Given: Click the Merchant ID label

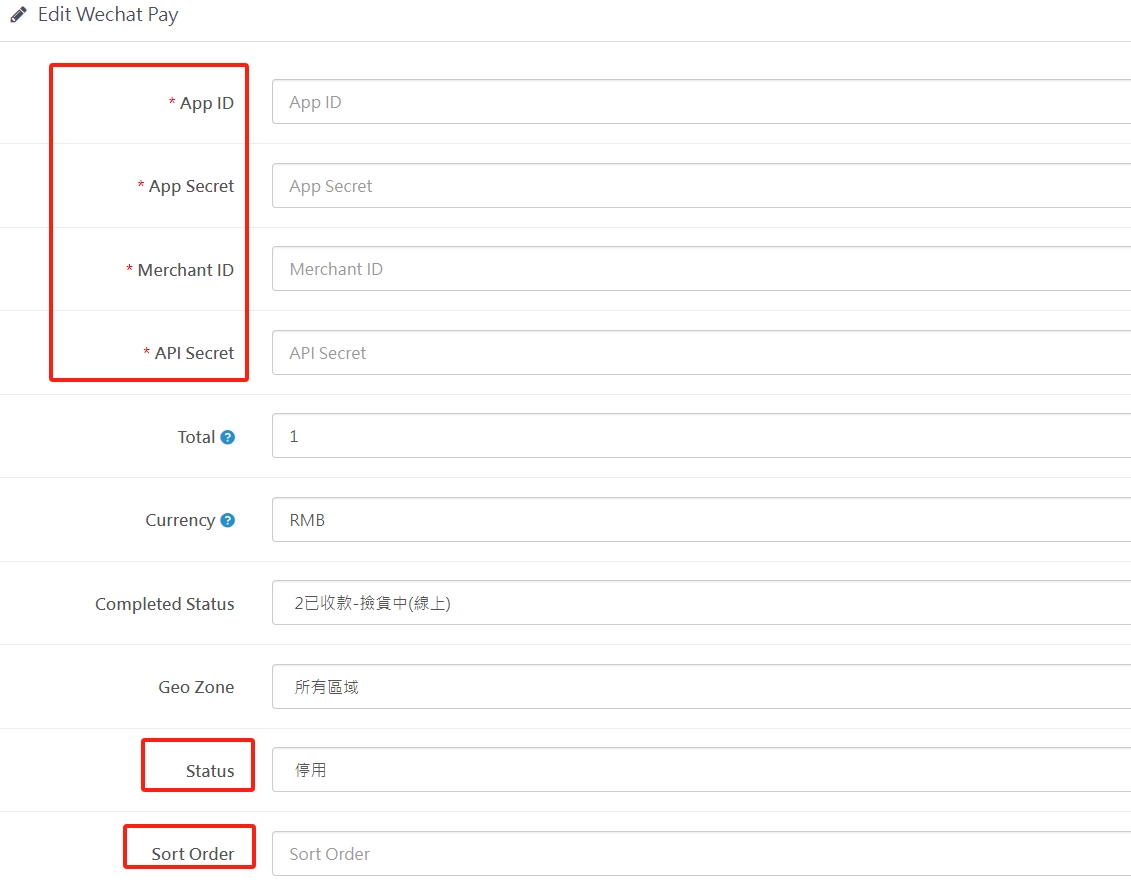Looking at the screenshot, I should [185, 270].
